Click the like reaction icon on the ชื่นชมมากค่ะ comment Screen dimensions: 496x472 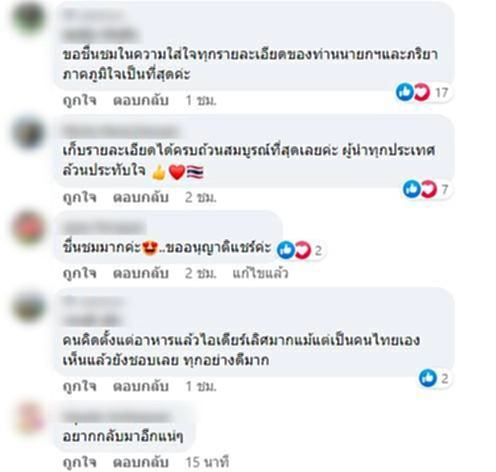(286, 250)
